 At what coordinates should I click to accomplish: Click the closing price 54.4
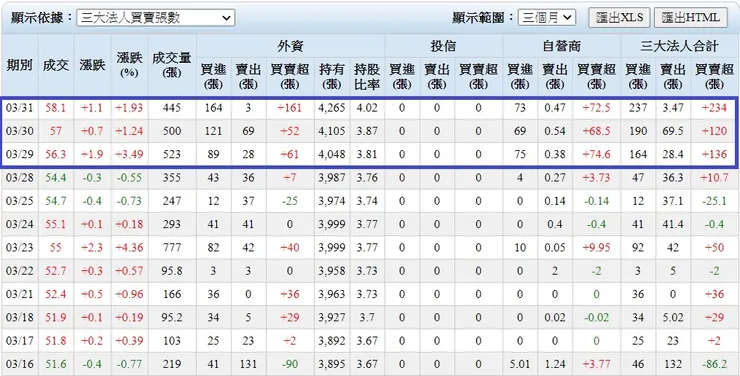pyautogui.click(x=56, y=178)
